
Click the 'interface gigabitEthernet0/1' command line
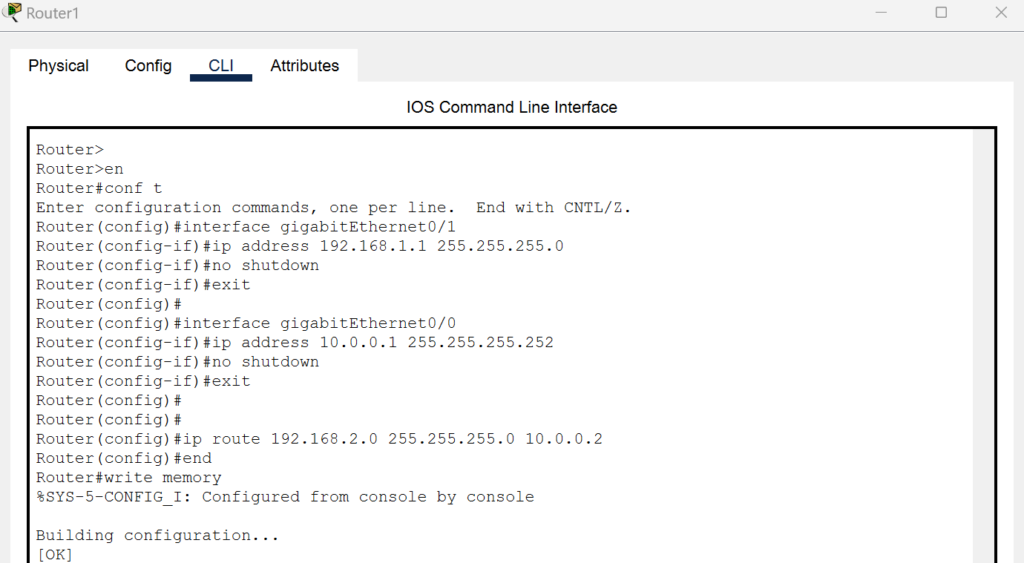(x=246, y=227)
